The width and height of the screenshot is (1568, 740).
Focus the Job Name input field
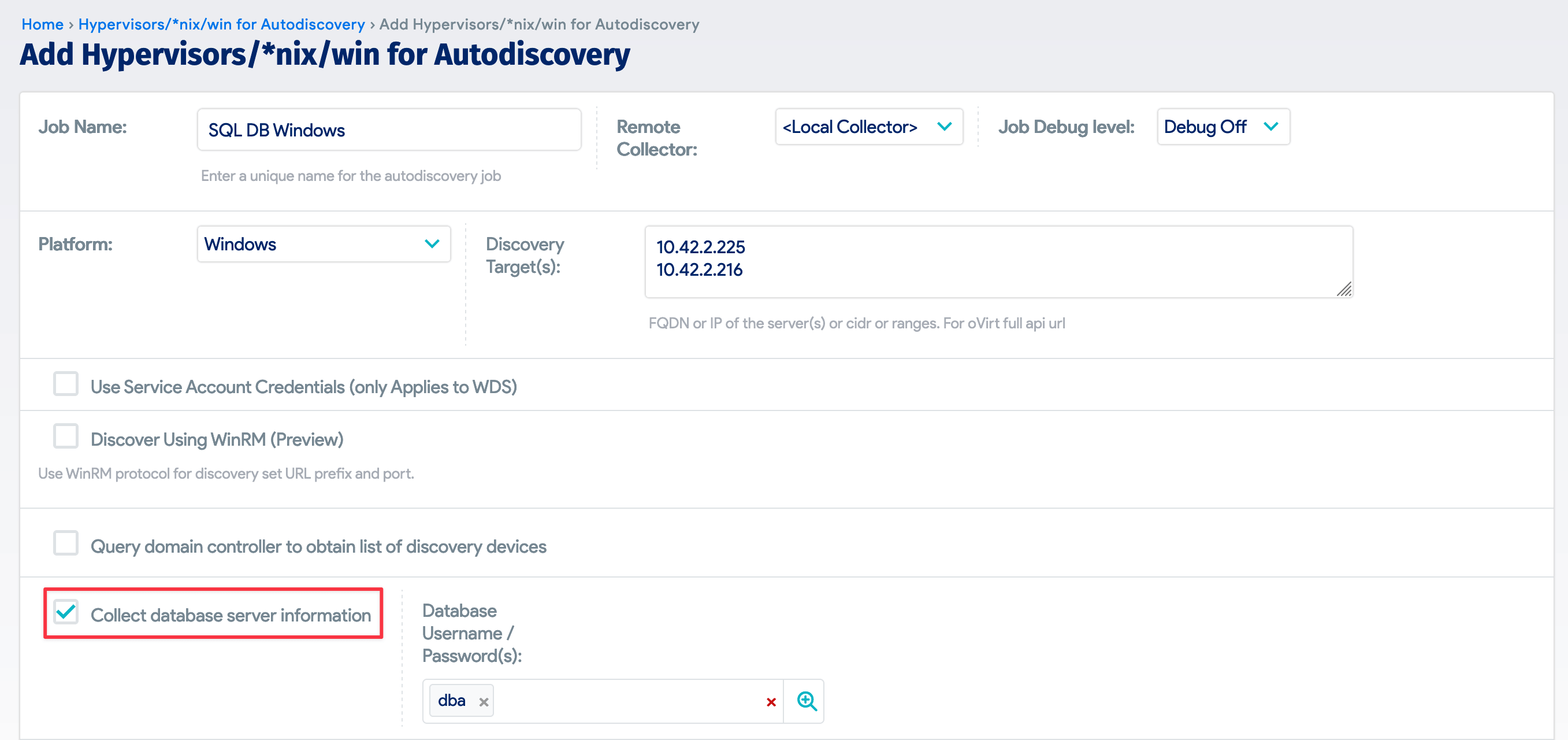[388, 129]
